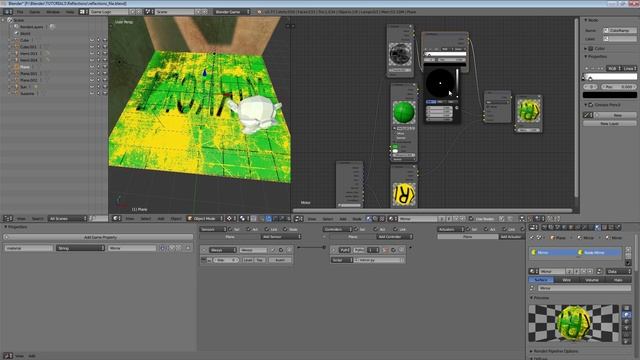Click Add Game Property button
640x360 pixels.
pyautogui.click(x=100, y=237)
